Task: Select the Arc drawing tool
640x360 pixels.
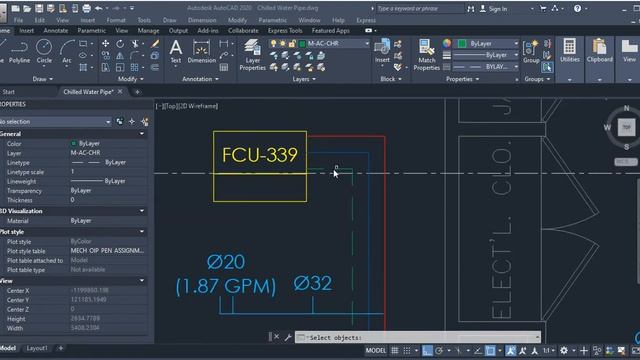Action: [67, 51]
